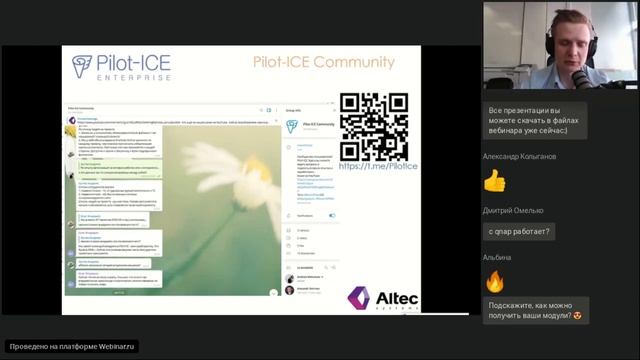Image resolution: width=640 pixels, height=360 pixels.
Task: Click the pinned message avatar icon
Action: tap(72, 120)
